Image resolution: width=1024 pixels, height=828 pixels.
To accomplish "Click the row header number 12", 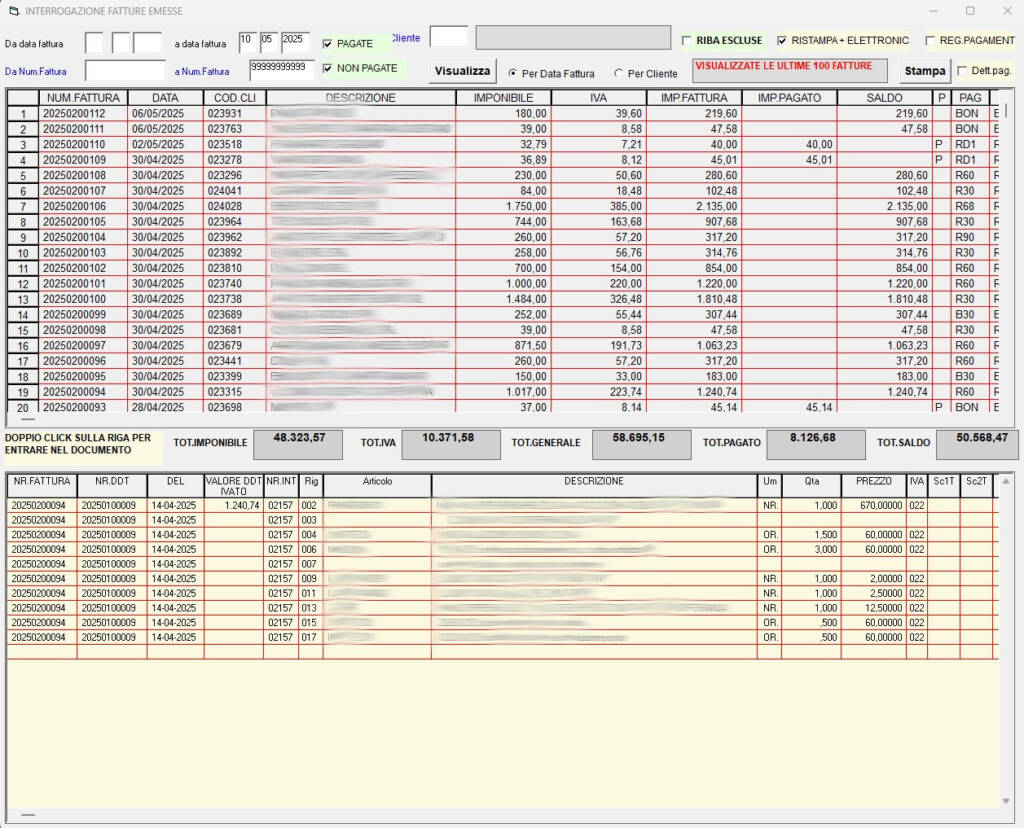I will pyautogui.click(x=23, y=284).
